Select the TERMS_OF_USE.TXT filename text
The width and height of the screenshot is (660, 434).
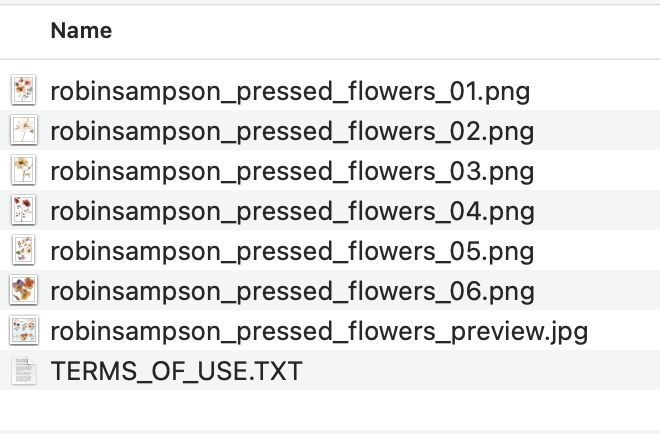pyautogui.click(x=176, y=372)
